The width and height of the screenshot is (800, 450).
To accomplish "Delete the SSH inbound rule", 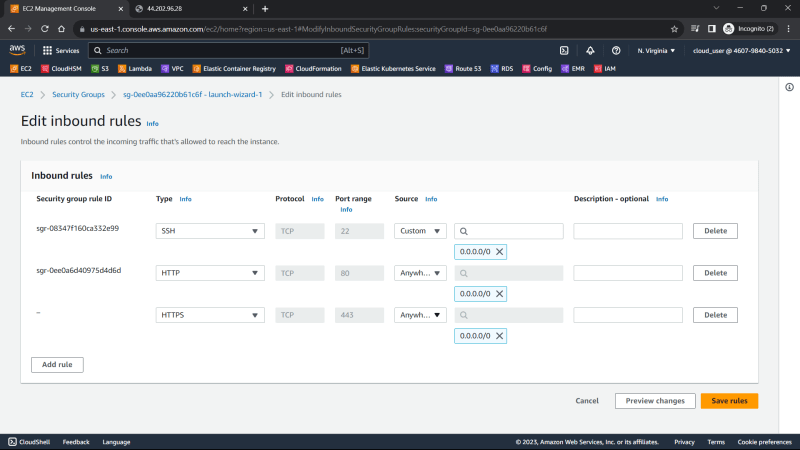I will point(715,231).
